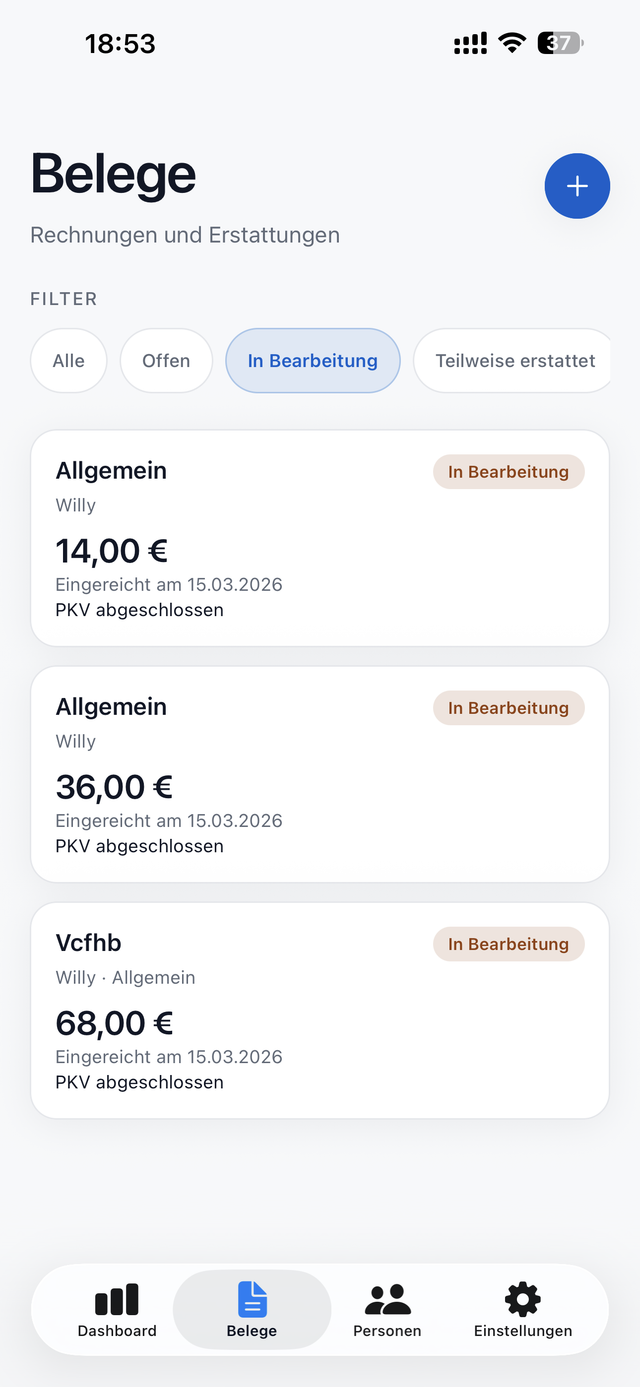The image size is (640, 1387).
Task: Tap the cellular signal icon
Action: [x=468, y=43]
